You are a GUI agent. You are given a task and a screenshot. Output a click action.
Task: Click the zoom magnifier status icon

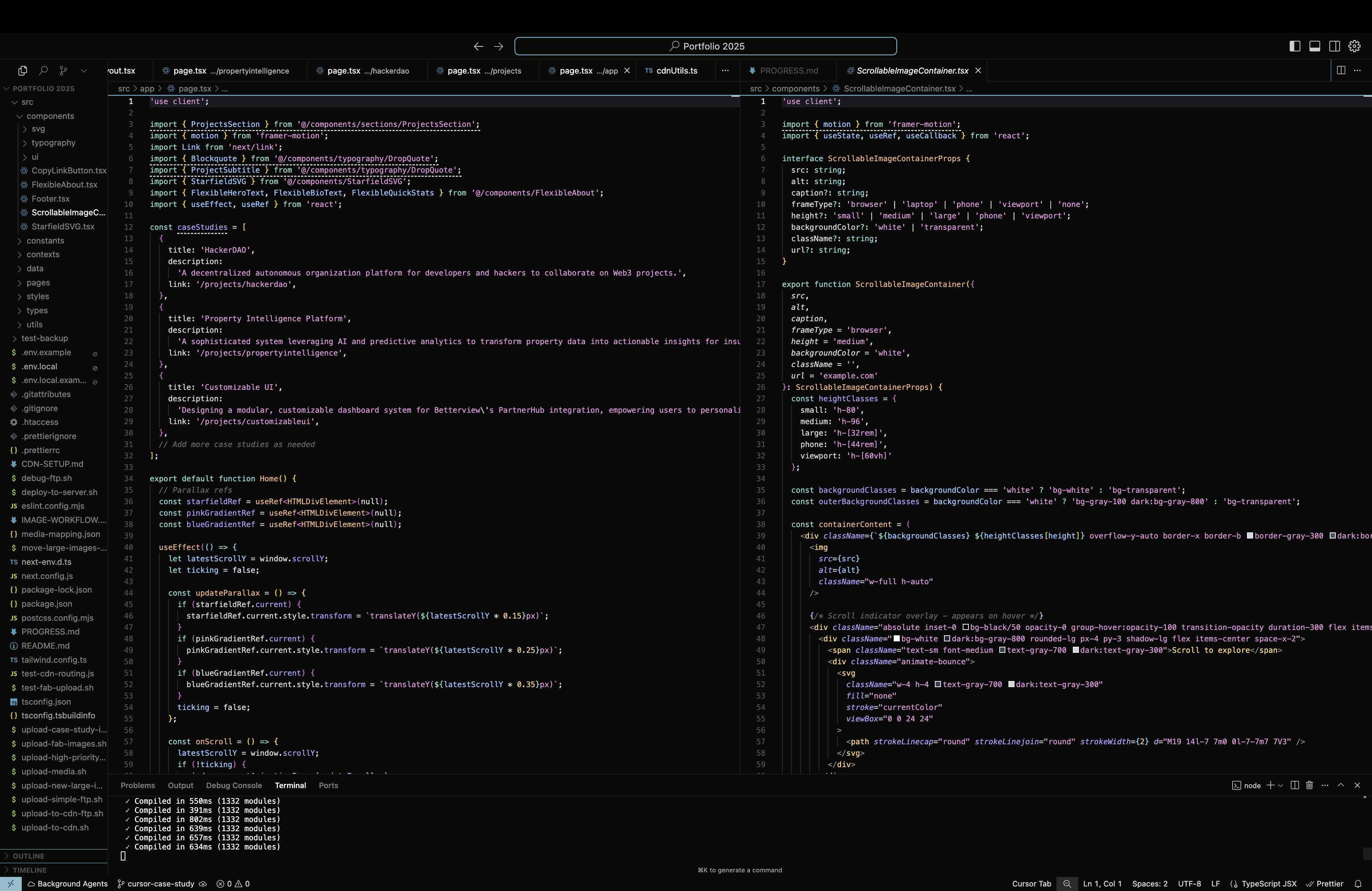pos(1067,884)
